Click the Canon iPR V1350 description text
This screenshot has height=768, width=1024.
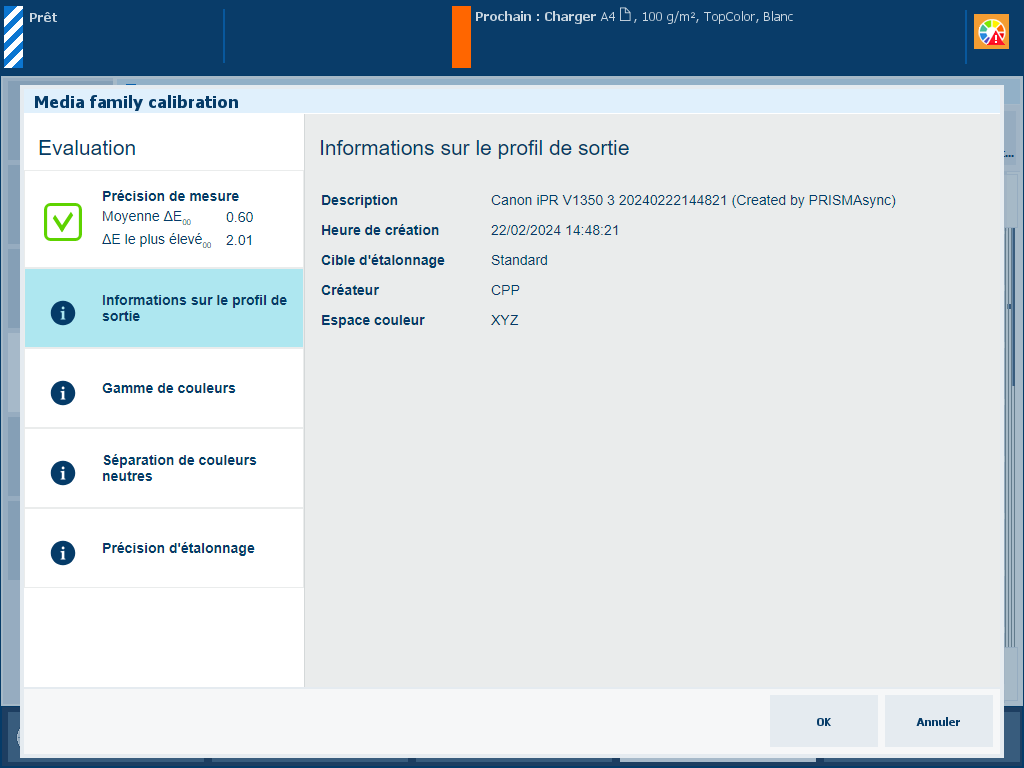click(x=692, y=200)
